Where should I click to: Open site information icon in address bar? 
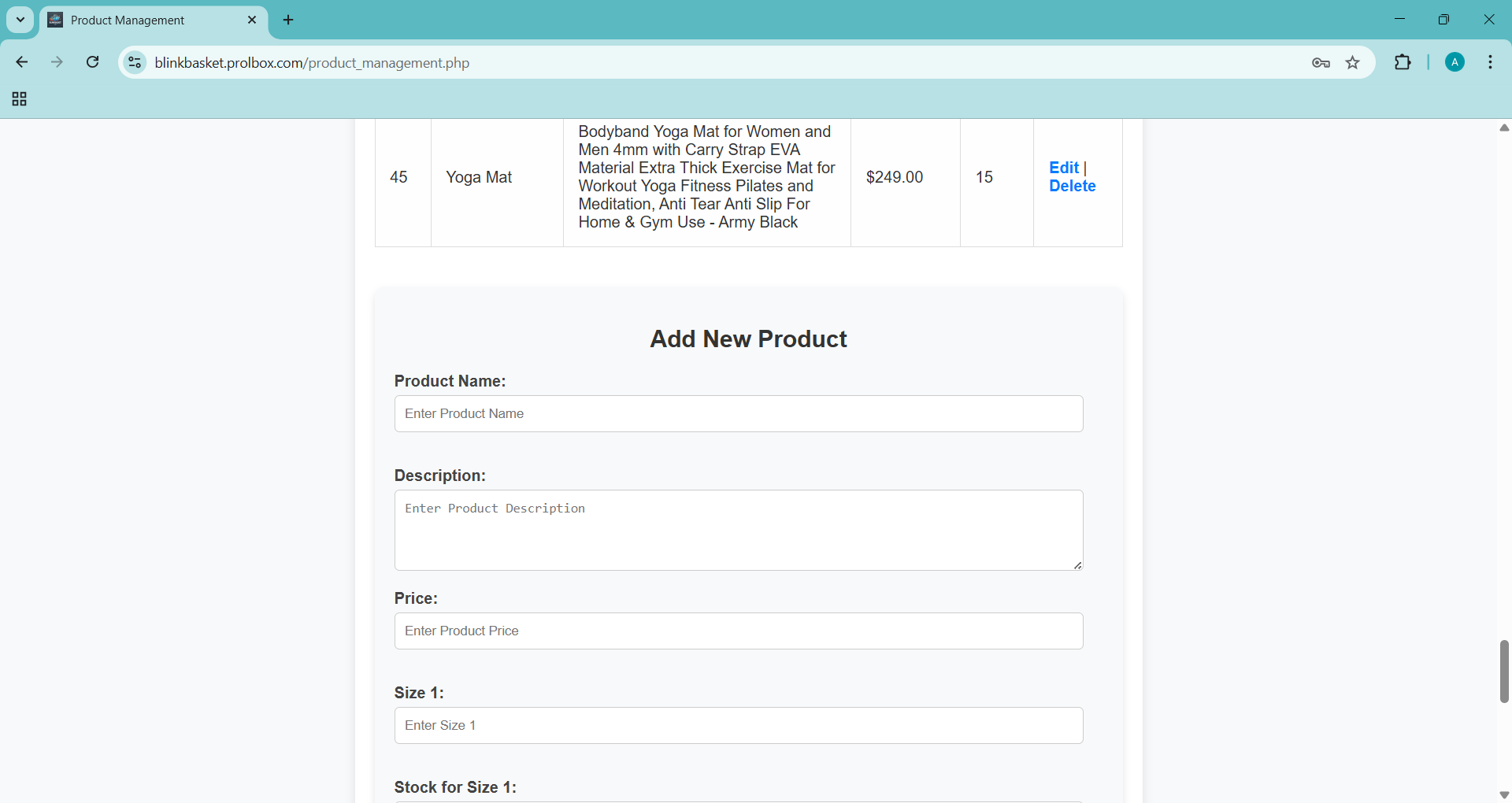pos(135,62)
